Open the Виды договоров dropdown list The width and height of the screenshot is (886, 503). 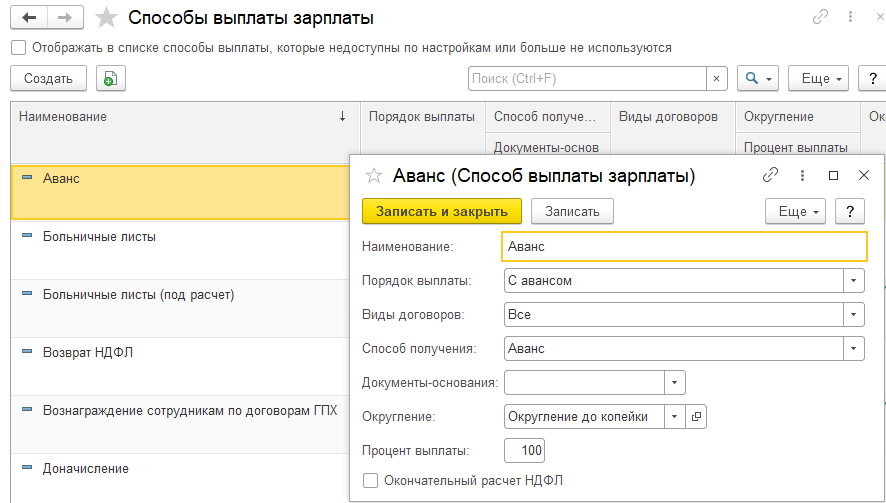pyautogui.click(x=853, y=315)
